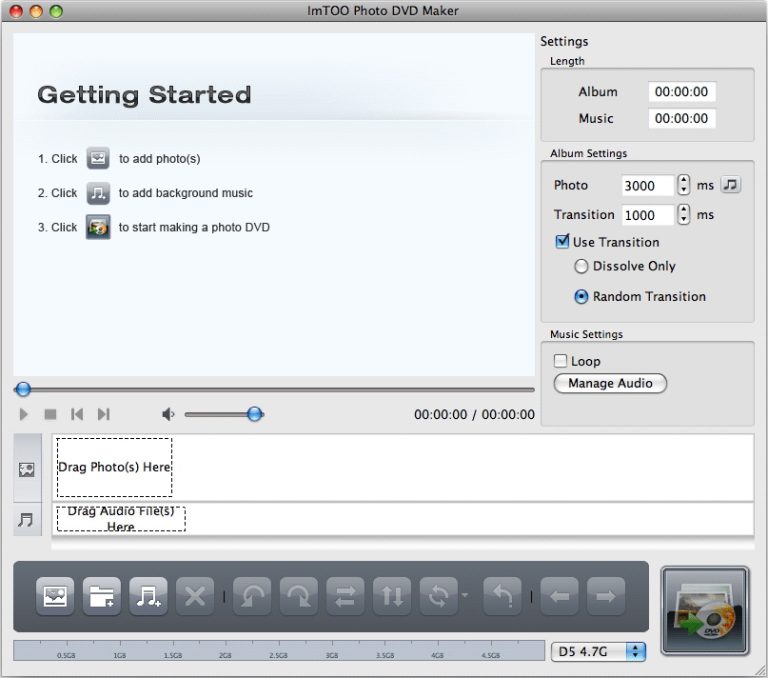The width and height of the screenshot is (768, 678).
Task: Mute audio with the speaker icon
Action: tap(168, 414)
